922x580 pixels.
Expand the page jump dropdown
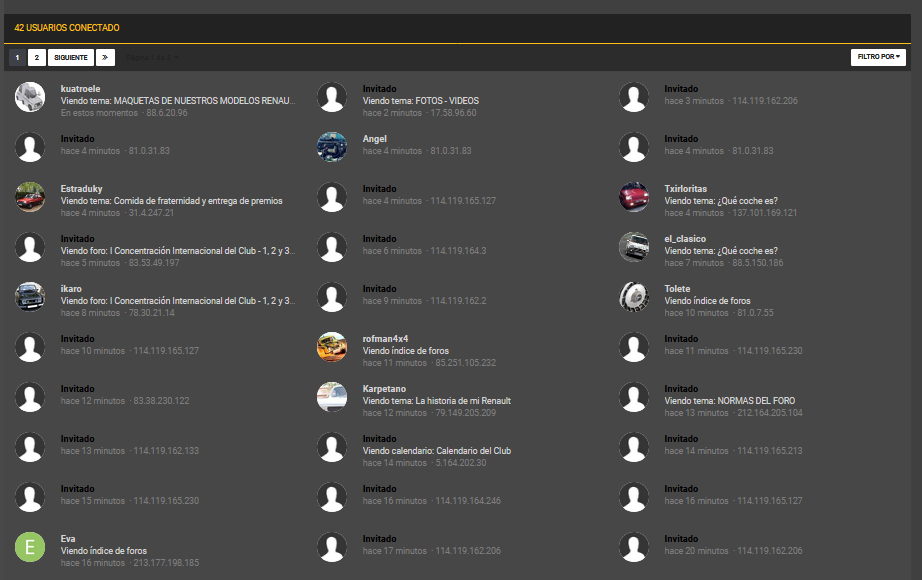tap(152, 58)
